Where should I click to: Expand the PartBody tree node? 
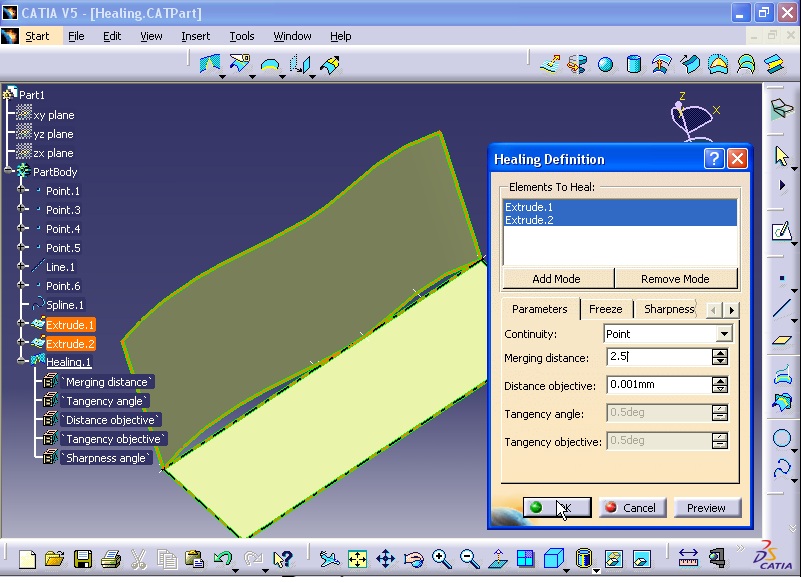[x=8, y=171]
